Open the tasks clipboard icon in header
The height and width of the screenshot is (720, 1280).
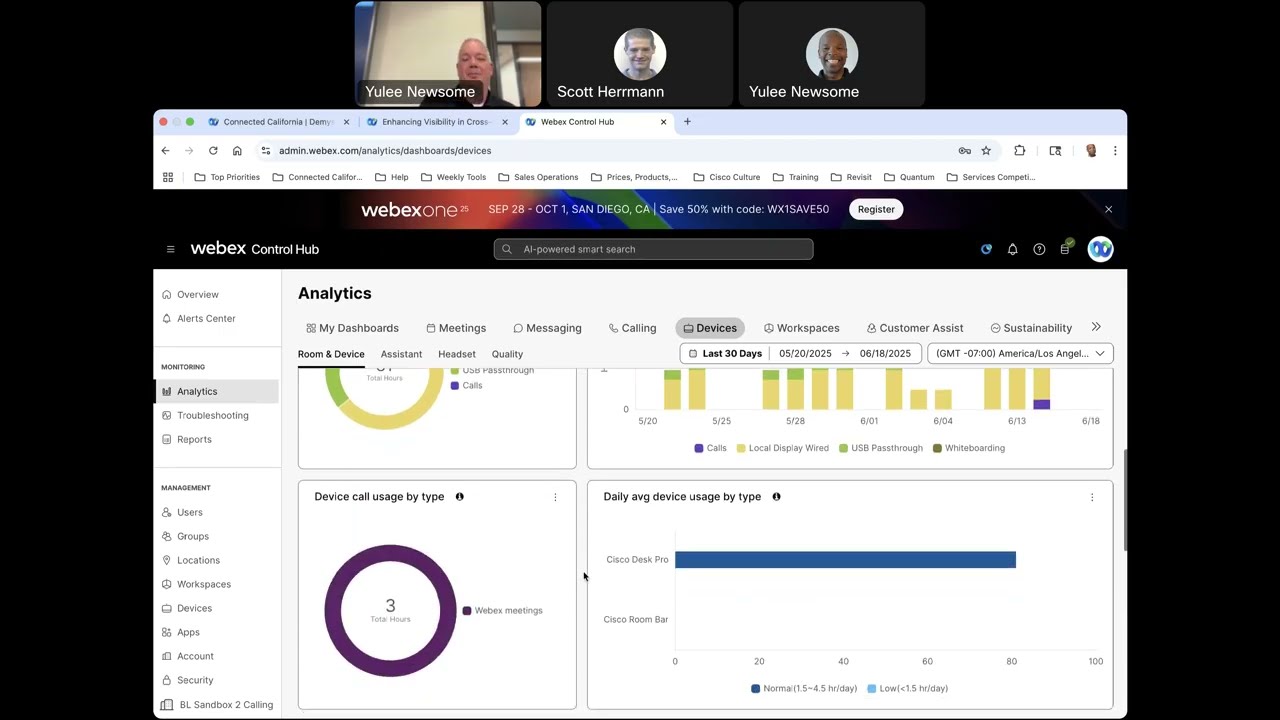1066,248
